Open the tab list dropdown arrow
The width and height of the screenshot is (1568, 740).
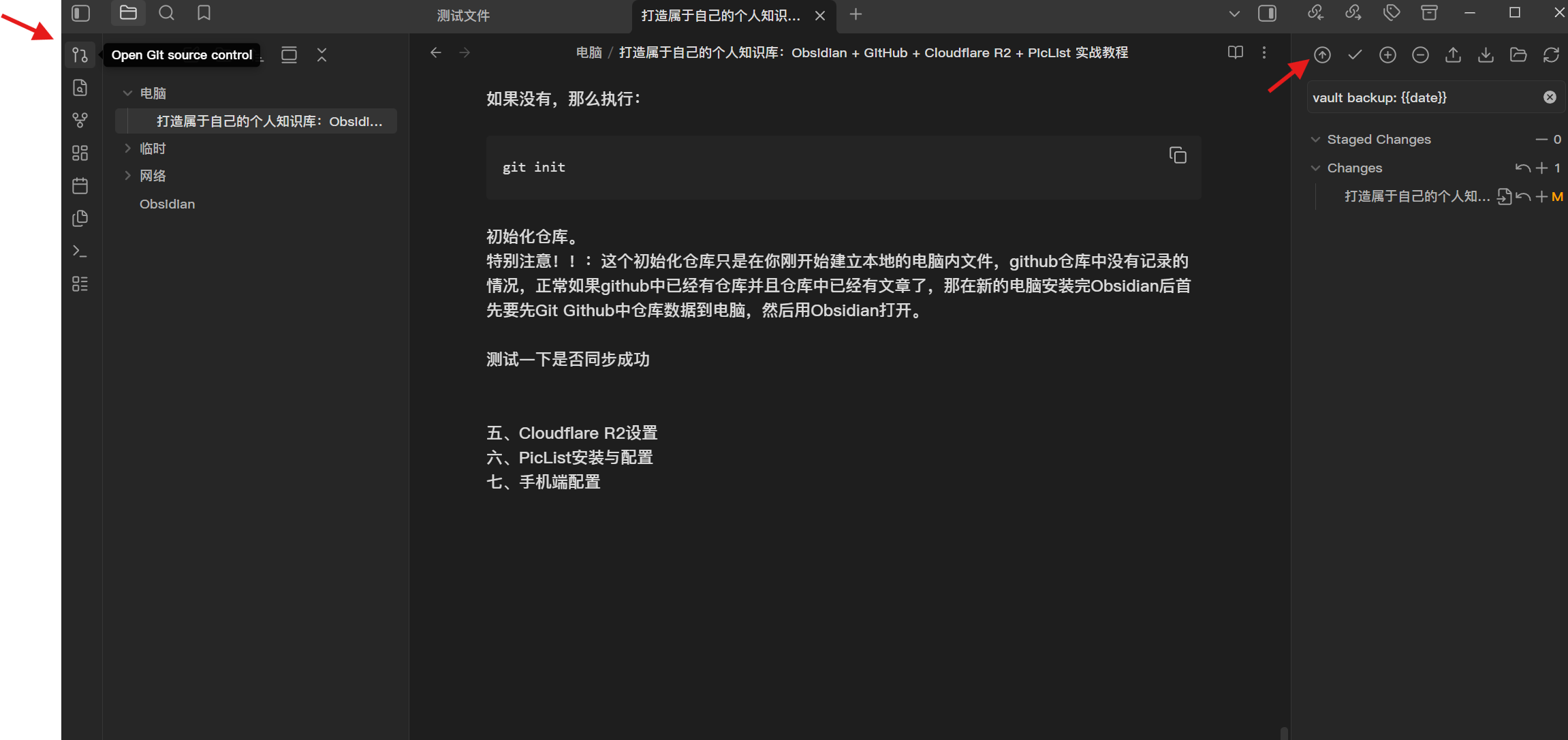click(1234, 14)
